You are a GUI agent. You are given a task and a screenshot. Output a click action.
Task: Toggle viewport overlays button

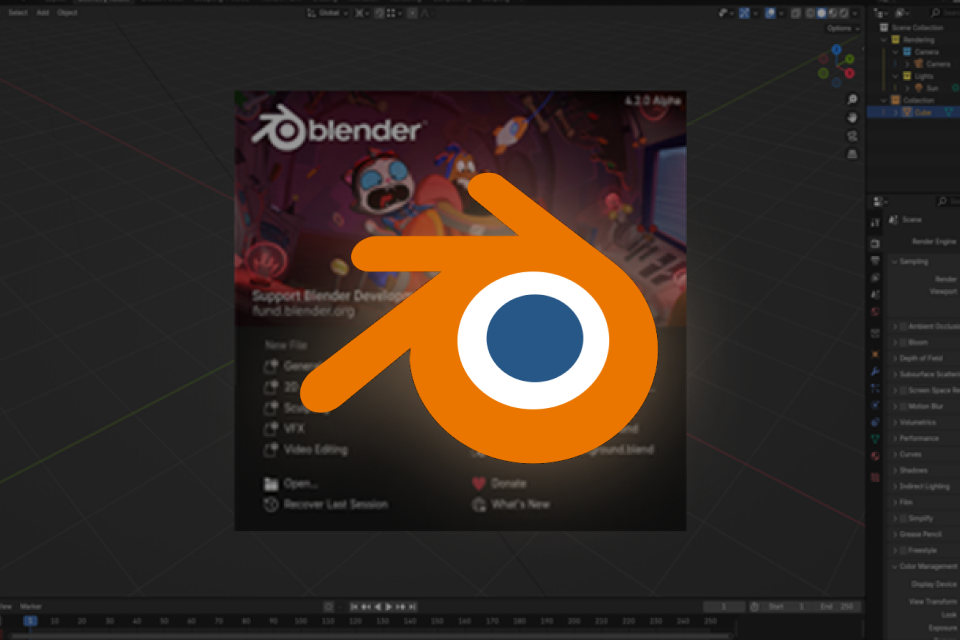coord(771,13)
